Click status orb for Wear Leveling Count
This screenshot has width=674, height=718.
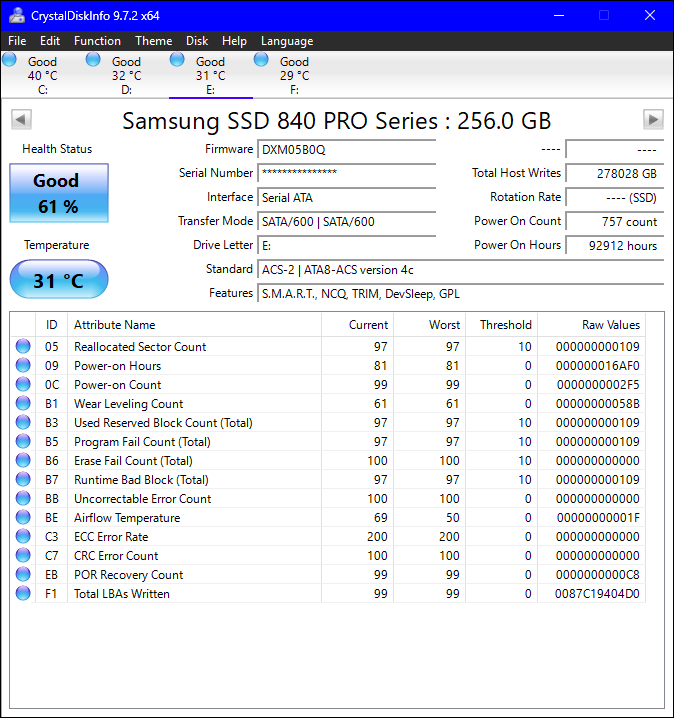point(23,403)
